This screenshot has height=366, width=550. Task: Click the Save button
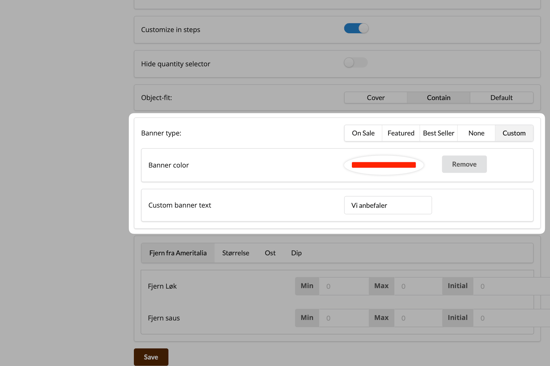pos(151,357)
